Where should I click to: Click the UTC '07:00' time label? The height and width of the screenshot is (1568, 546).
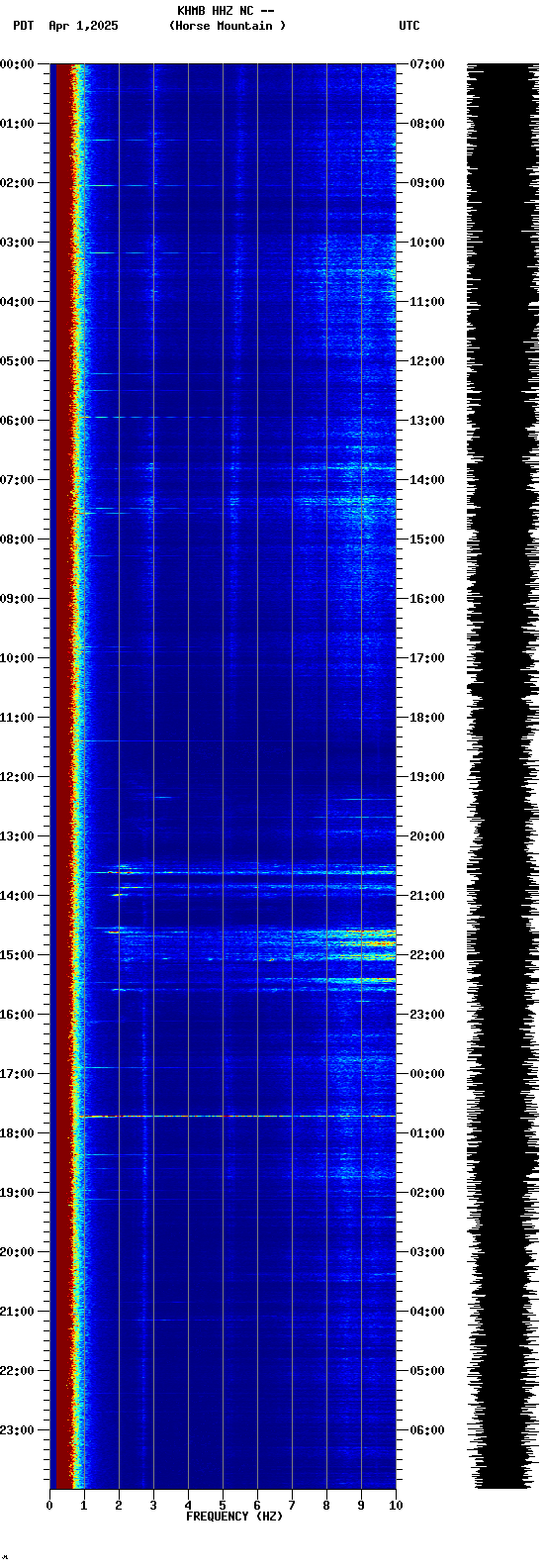coord(426,64)
